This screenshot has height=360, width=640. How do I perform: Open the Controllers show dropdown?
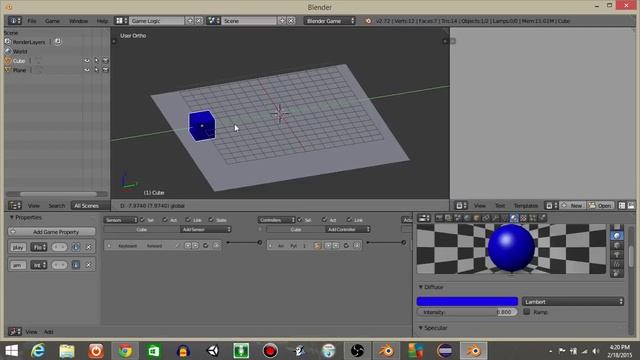(276, 220)
